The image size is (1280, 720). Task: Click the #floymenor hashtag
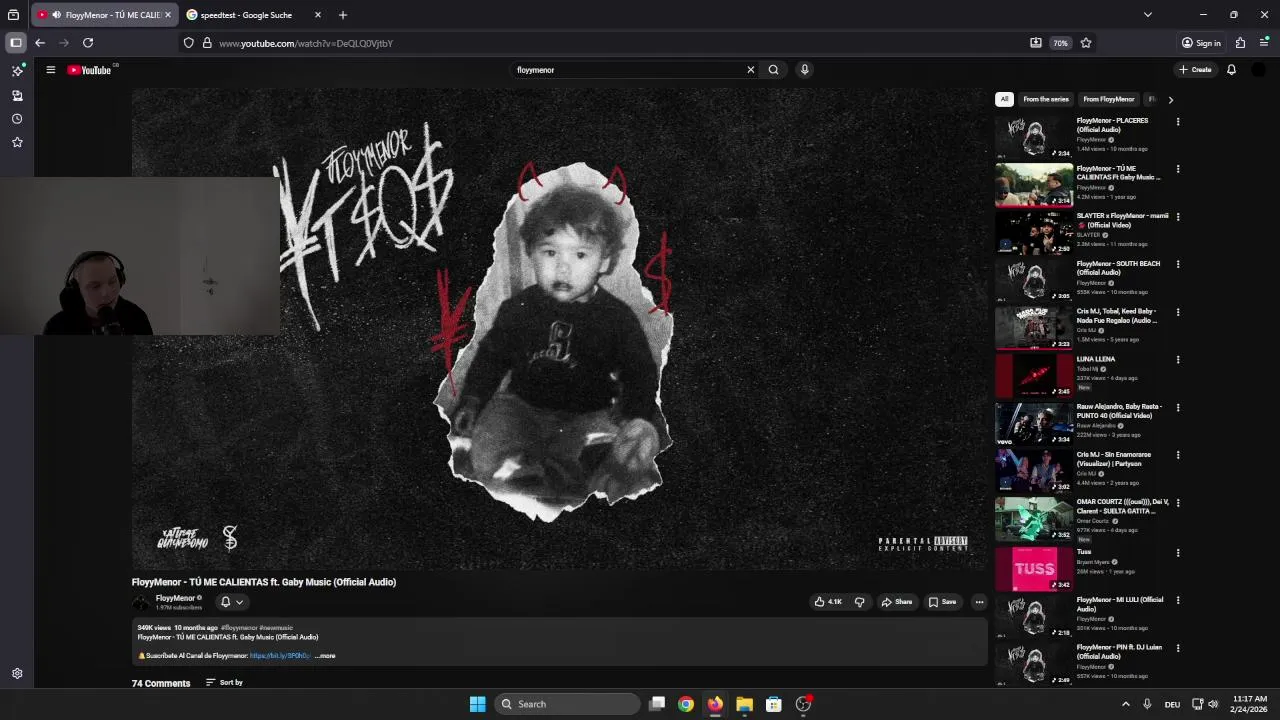pos(239,628)
